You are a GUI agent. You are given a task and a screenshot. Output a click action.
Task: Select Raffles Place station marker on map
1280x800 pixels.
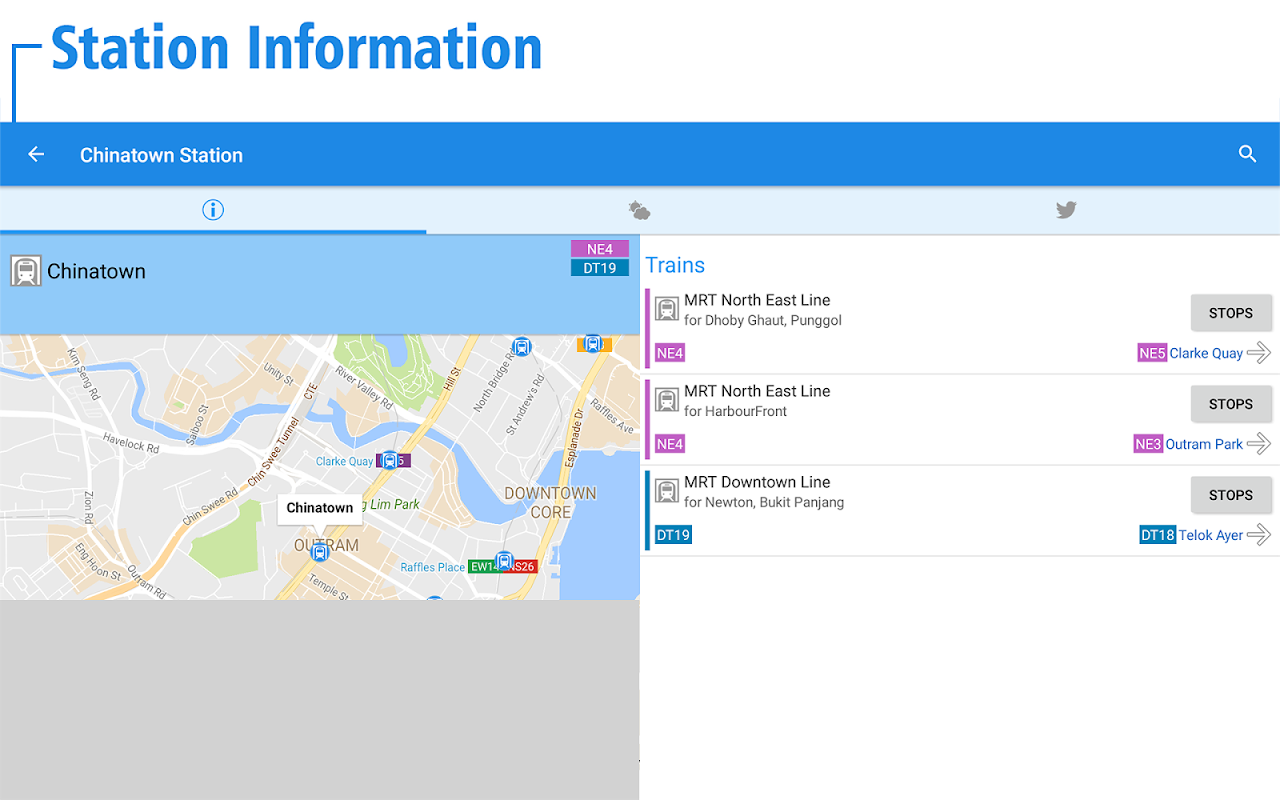504,562
